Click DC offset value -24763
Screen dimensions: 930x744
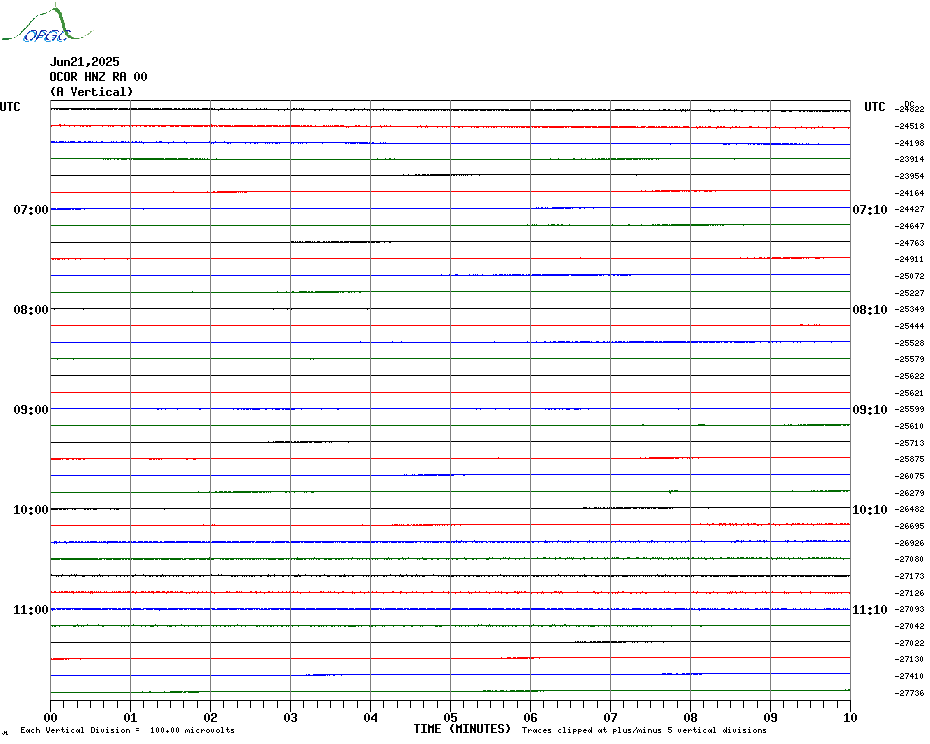click(910, 243)
